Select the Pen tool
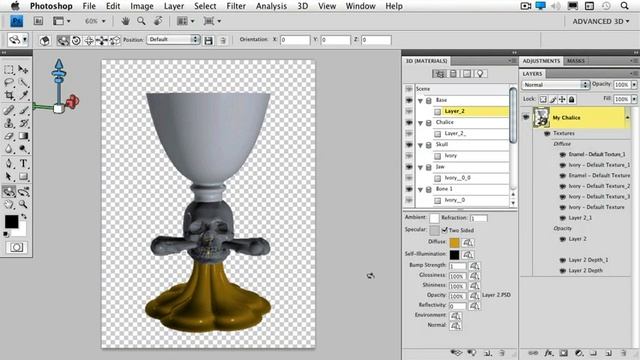The width and height of the screenshot is (640, 360). [x=9, y=163]
